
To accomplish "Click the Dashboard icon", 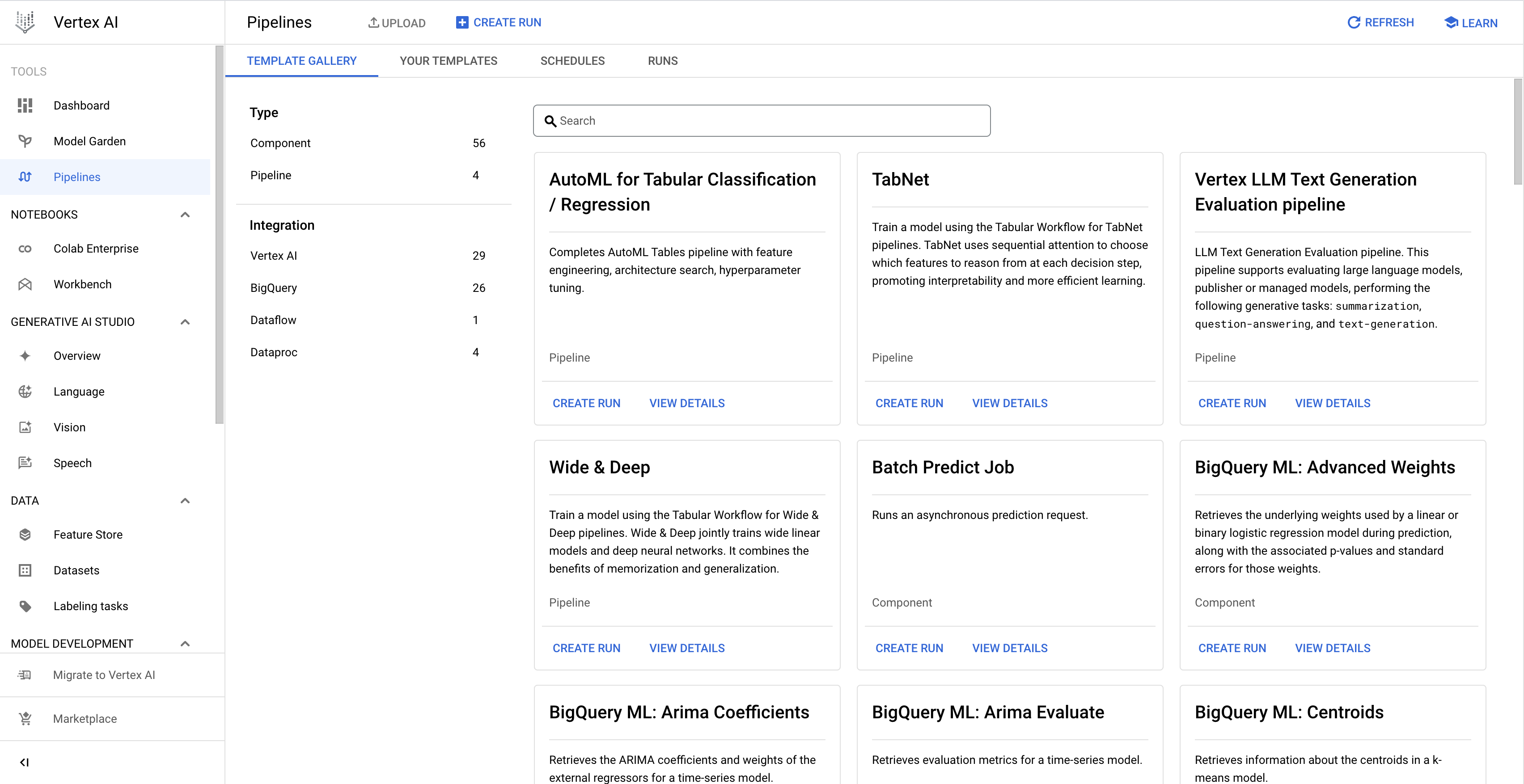I will pos(26,105).
